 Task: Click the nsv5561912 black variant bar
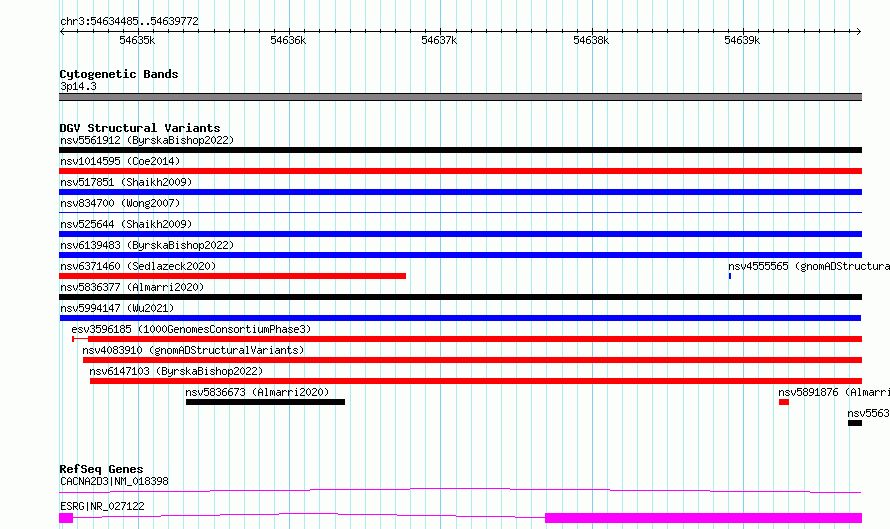[x=460, y=150]
